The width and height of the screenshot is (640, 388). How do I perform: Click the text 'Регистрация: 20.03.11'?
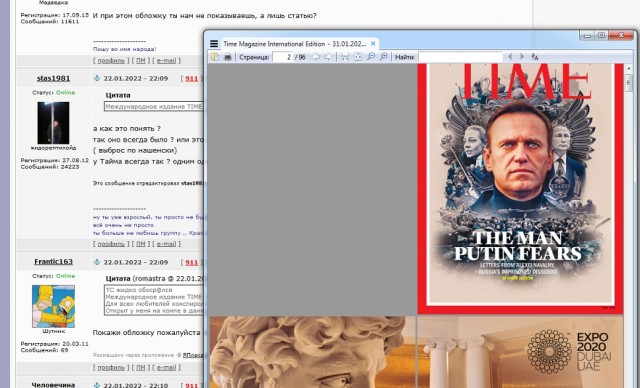[x=55, y=344]
